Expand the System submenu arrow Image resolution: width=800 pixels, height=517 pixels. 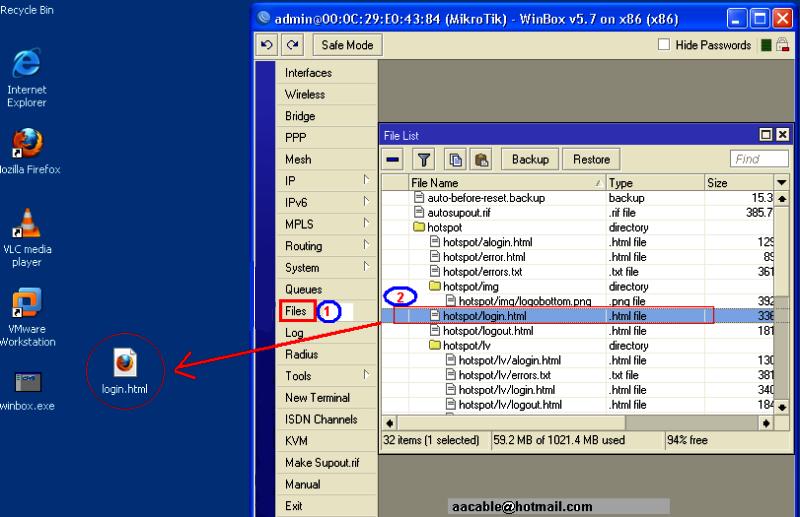[366, 266]
